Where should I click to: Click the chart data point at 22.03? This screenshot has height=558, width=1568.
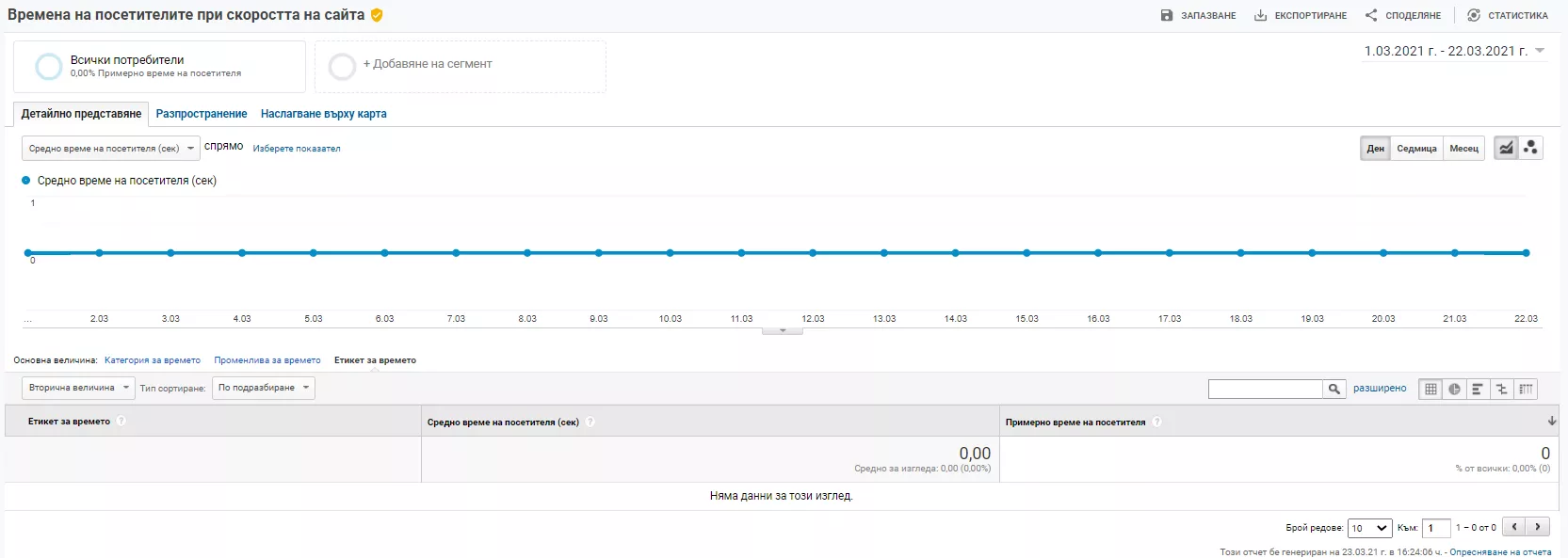(1526, 253)
